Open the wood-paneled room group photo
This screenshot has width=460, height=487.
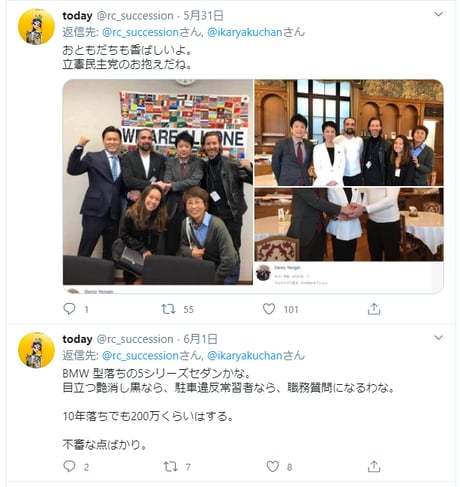coord(349,133)
